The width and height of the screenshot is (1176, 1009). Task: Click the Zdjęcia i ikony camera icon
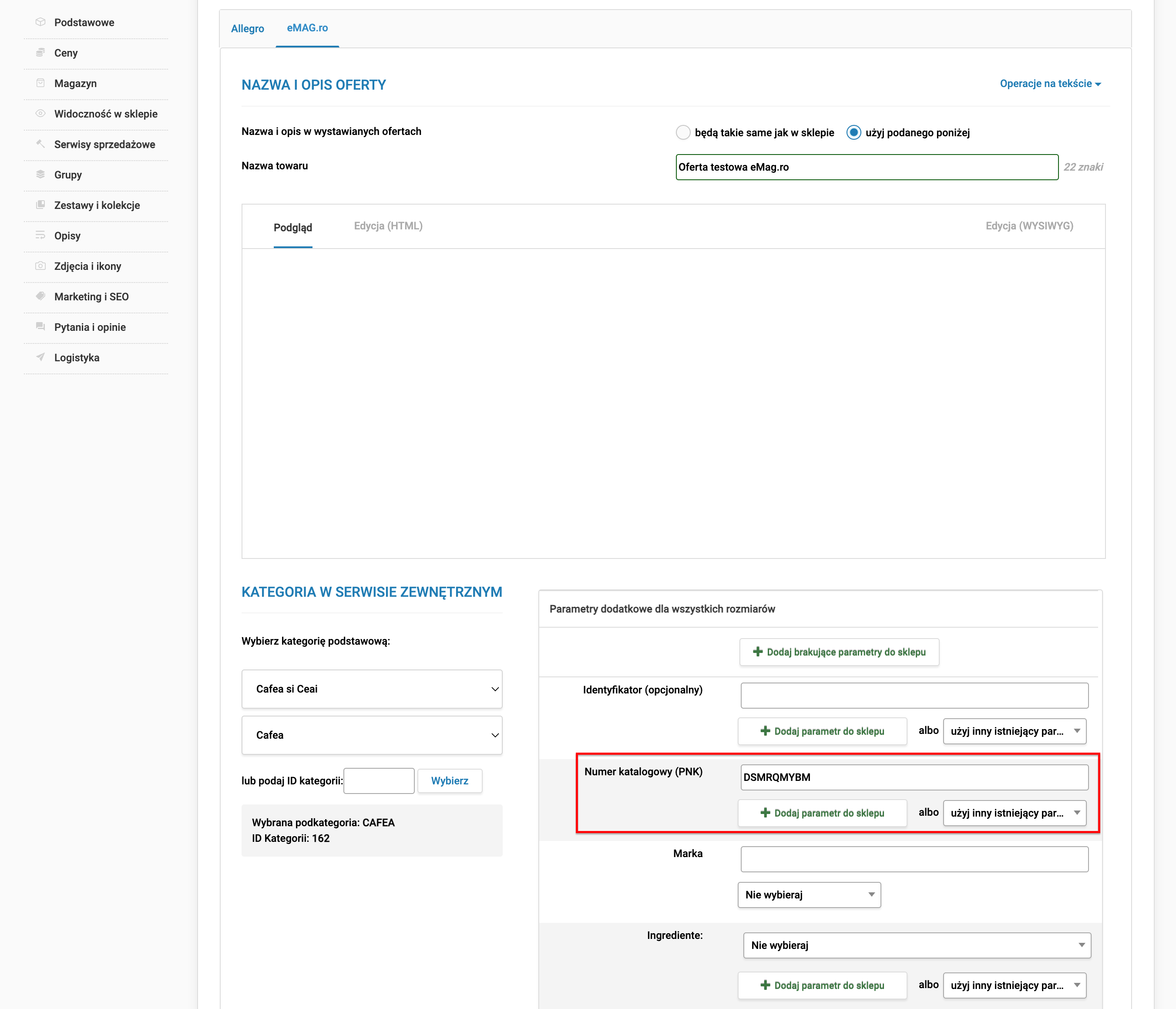tap(40, 266)
